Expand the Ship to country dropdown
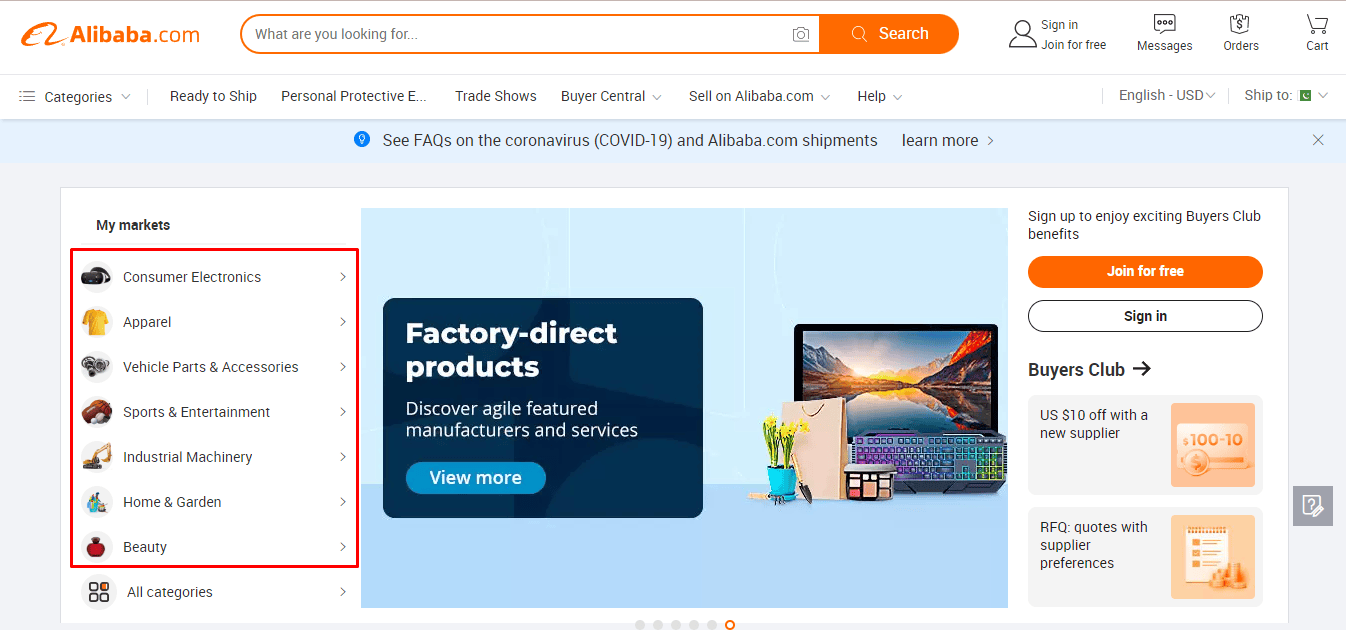The width and height of the screenshot is (1346, 630). pos(1286,96)
